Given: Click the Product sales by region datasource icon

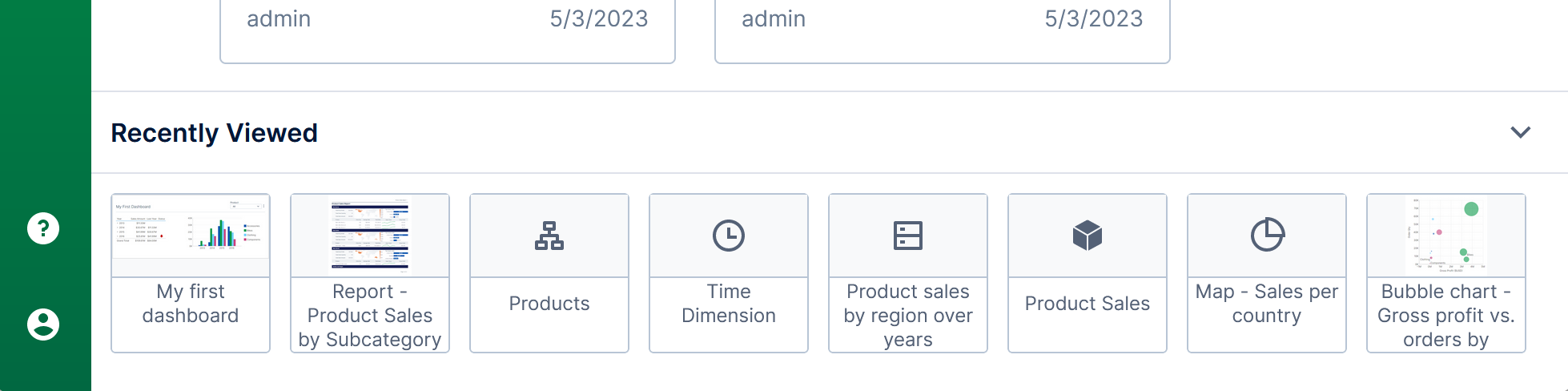Looking at the screenshot, I should [908, 236].
